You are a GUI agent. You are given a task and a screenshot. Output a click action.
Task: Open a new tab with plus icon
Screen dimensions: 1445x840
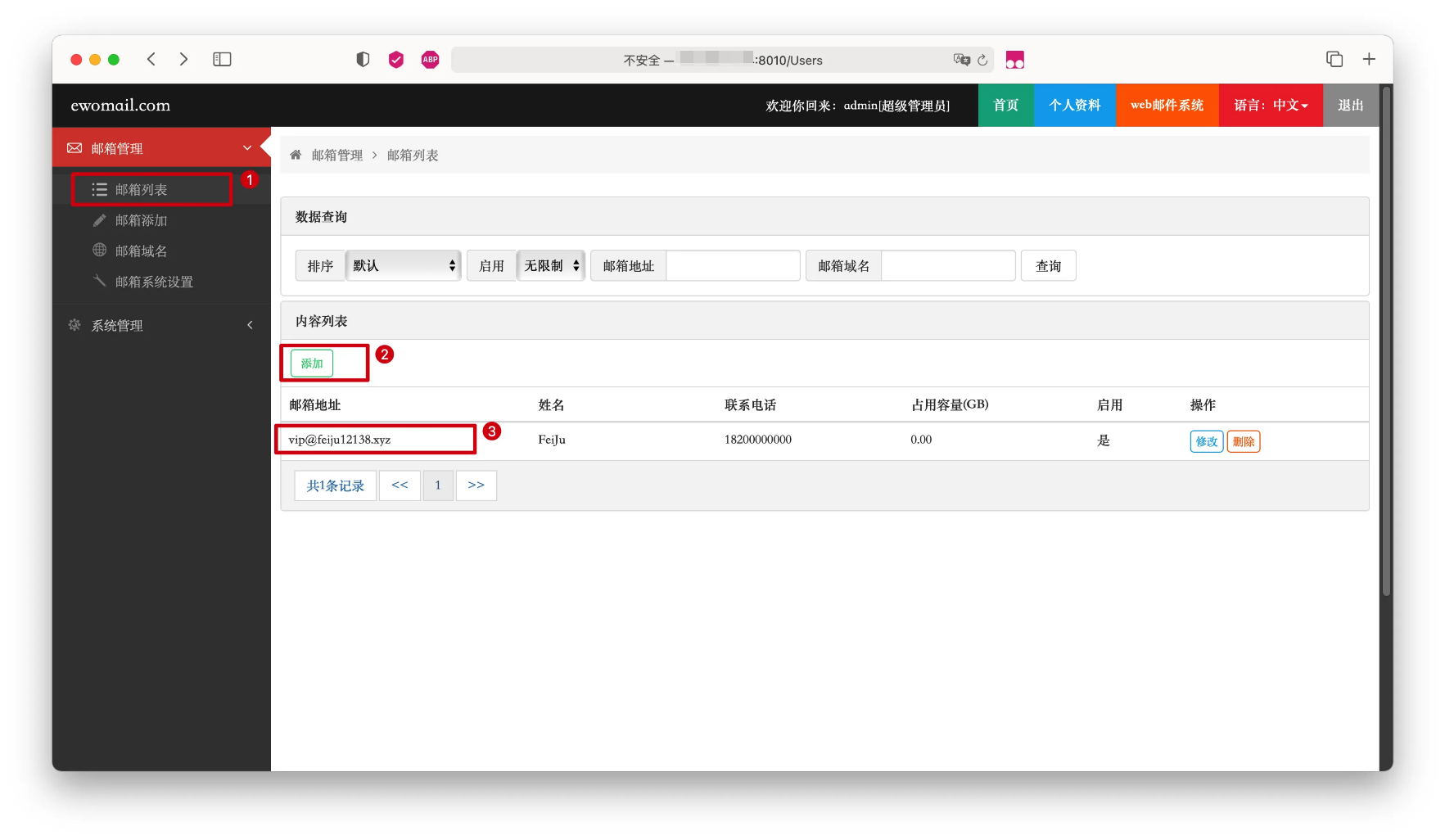click(1369, 59)
